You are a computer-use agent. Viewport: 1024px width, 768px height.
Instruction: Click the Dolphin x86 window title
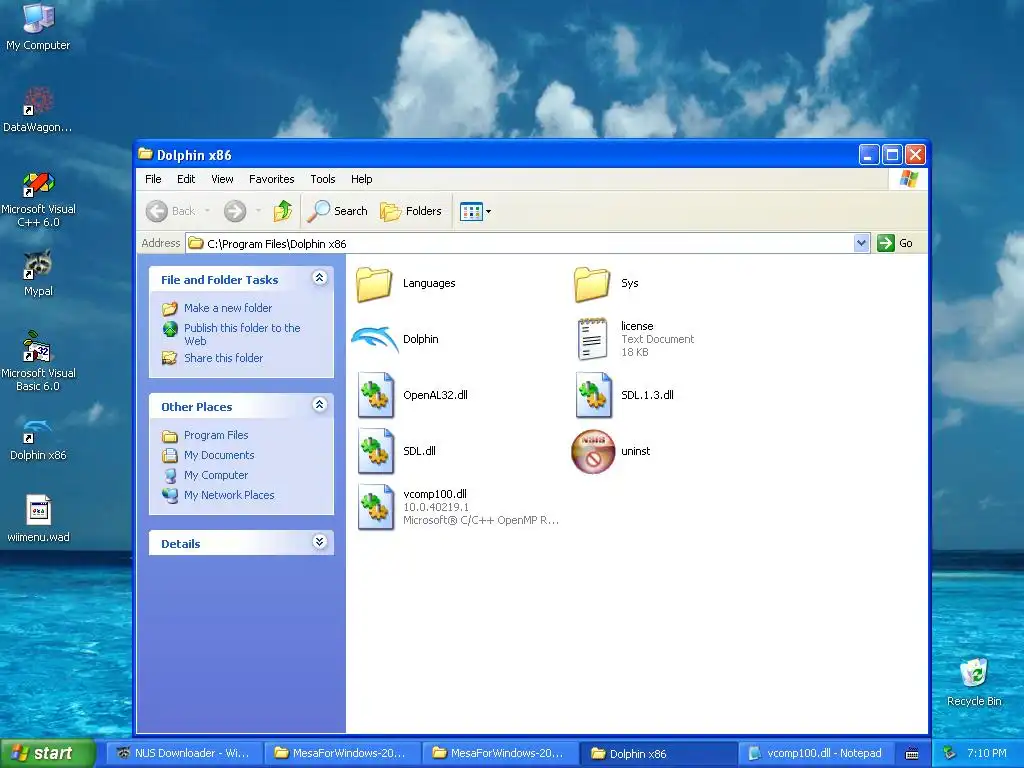(x=194, y=155)
